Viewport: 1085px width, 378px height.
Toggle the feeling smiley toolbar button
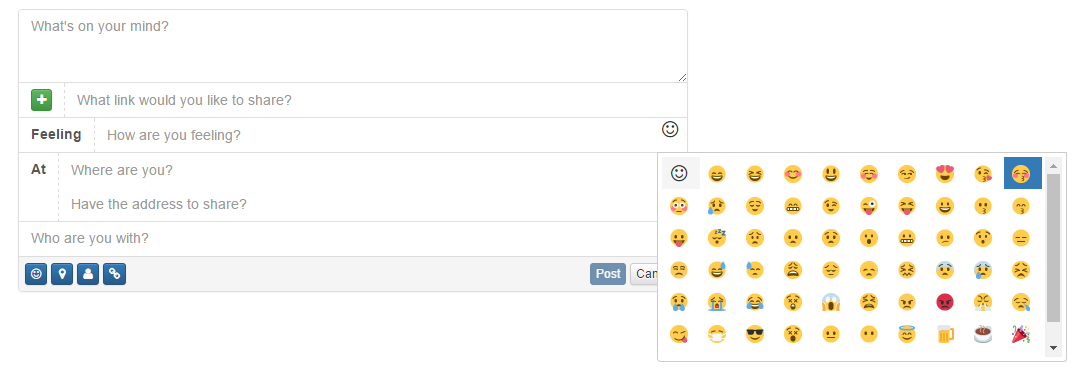[x=36, y=274]
